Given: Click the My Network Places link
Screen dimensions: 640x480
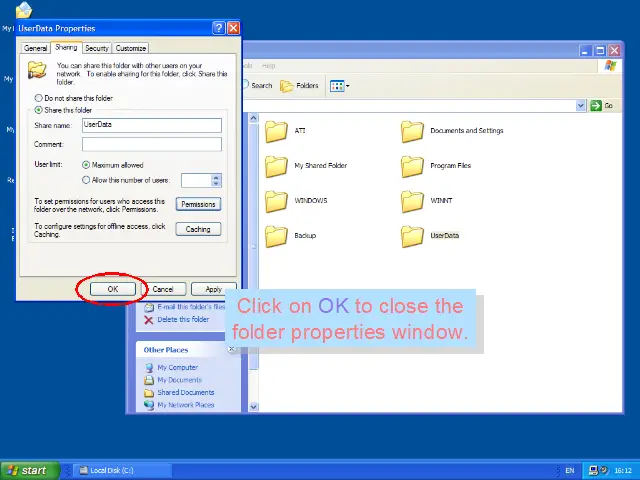Looking at the screenshot, I should 186,405.
